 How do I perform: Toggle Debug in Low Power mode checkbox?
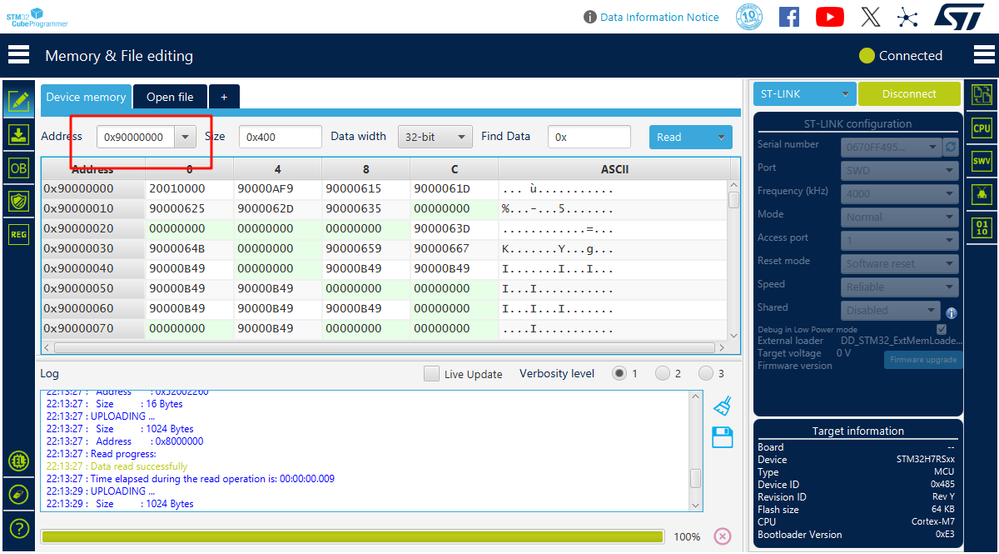[x=942, y=329]
